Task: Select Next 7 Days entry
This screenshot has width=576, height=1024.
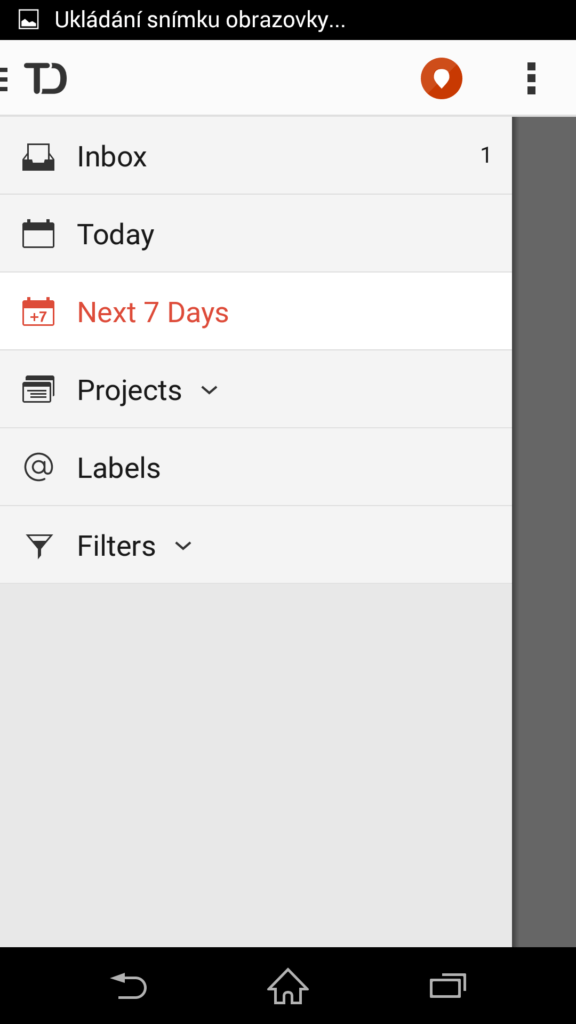Action: click(256, 311)
